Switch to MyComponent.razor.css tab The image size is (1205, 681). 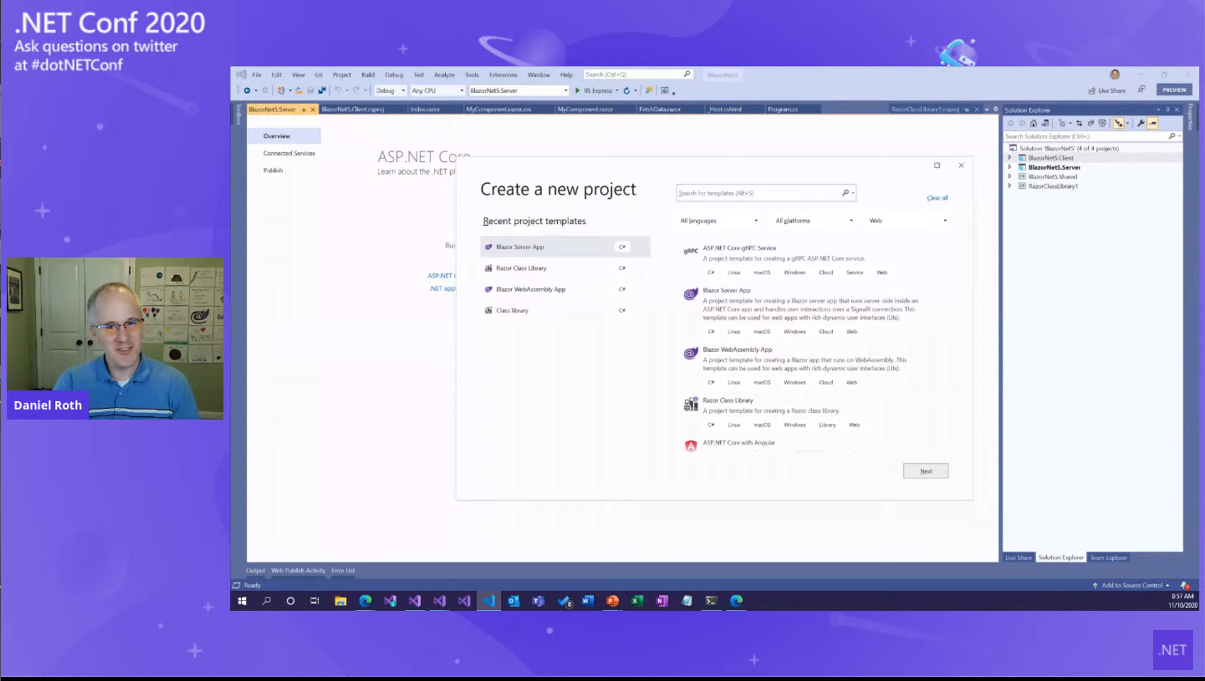(x=499, y=109)
